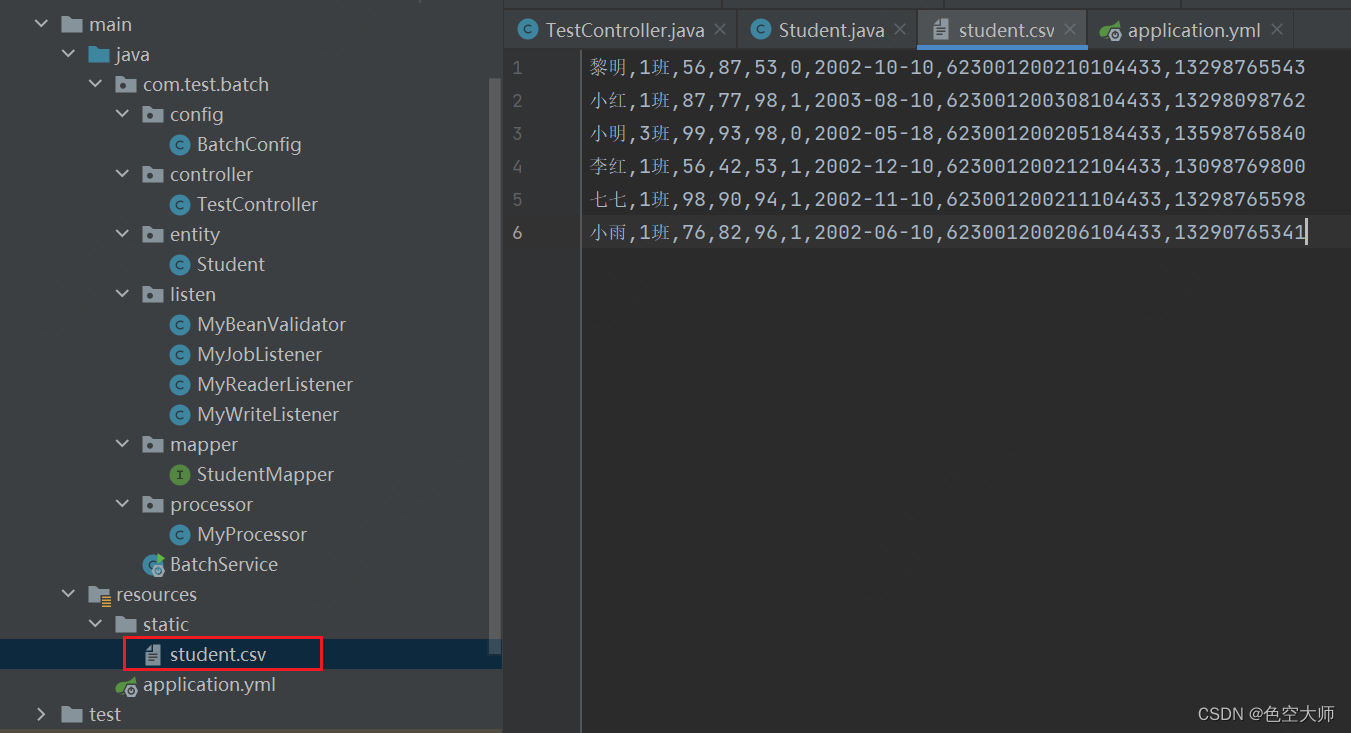Select MyProcessor in the project tree
The width and height of the screenshot is (1351, 733).
point(252,534)
